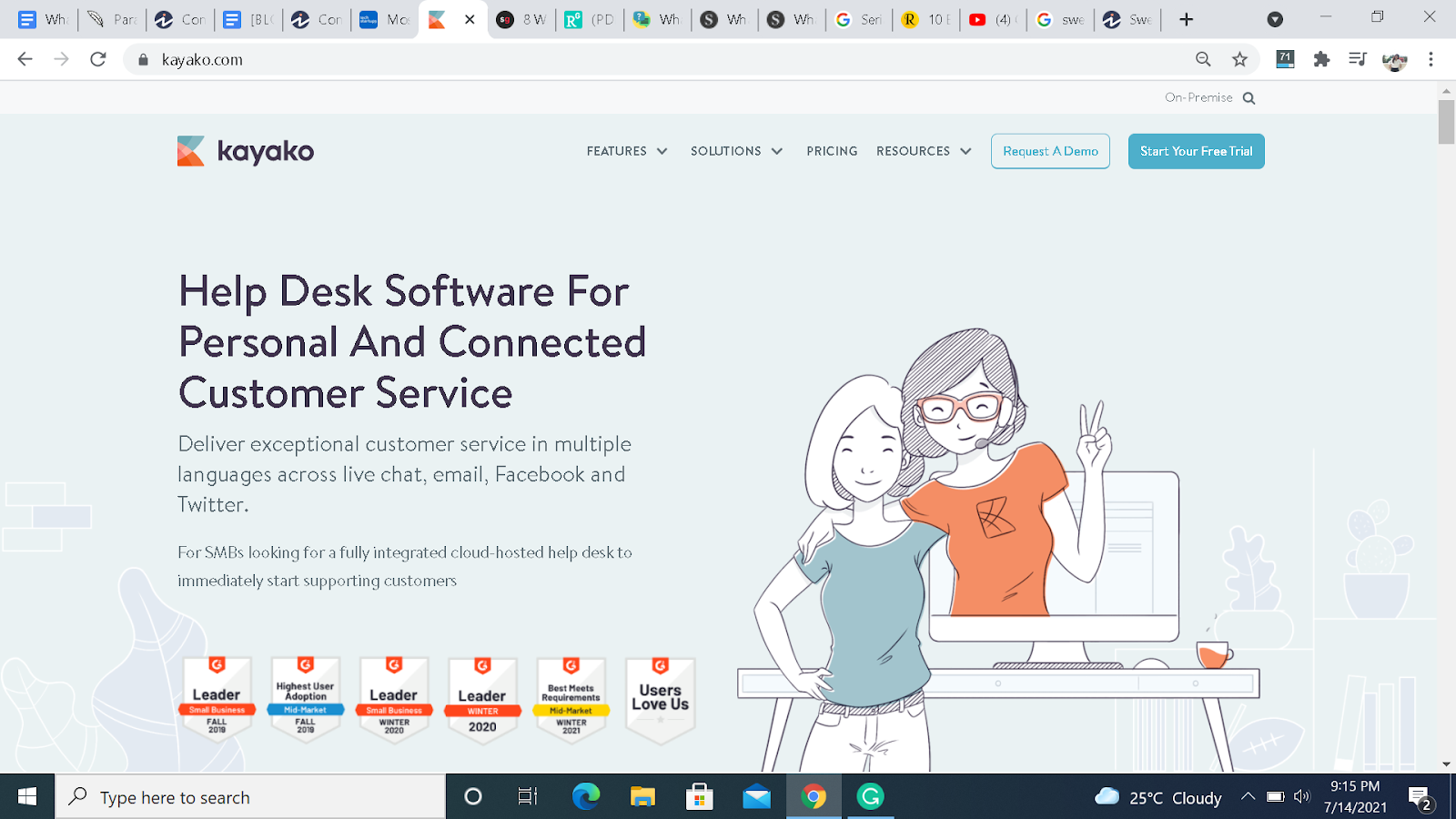Open the media controls icon in Chrome toolbar
The width and height of the screenshot is (1456, 819).
click(1358, 59)
